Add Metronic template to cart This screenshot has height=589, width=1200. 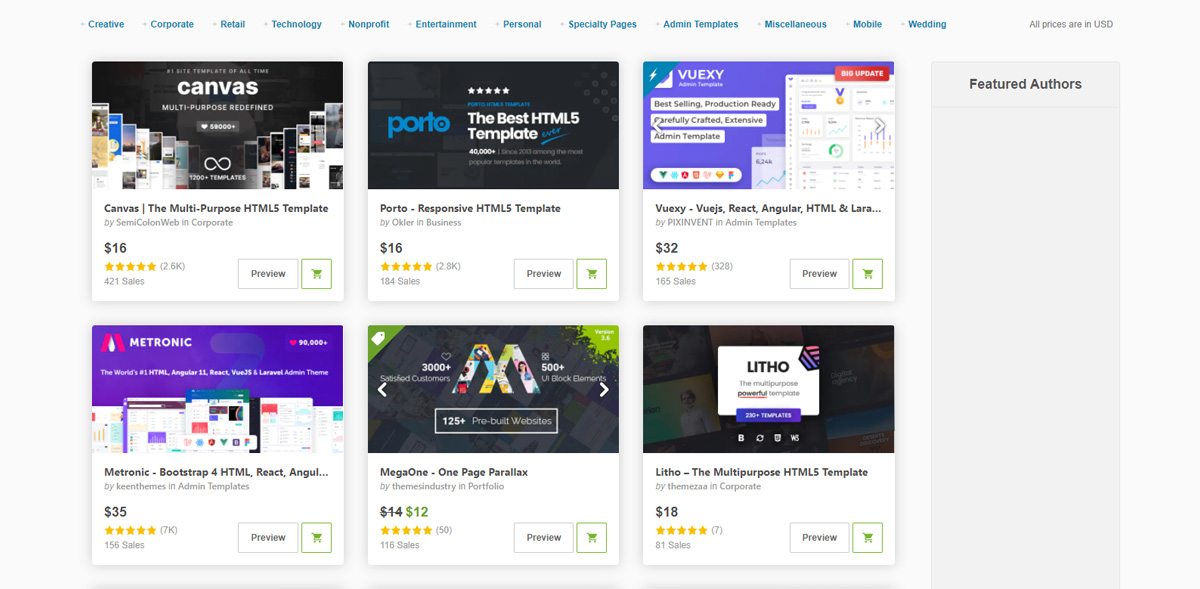pyautogui.click(x=316, y=538)
